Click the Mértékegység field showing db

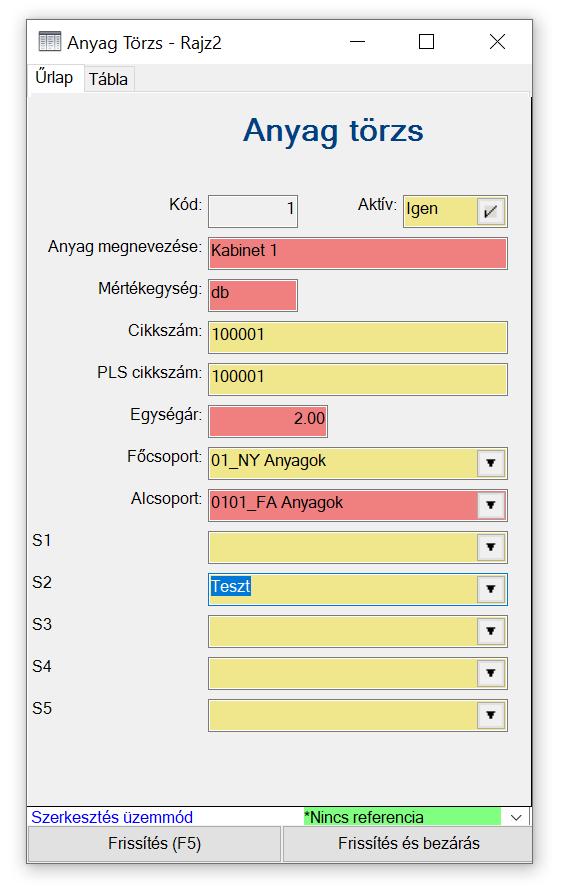coord(253,295)
